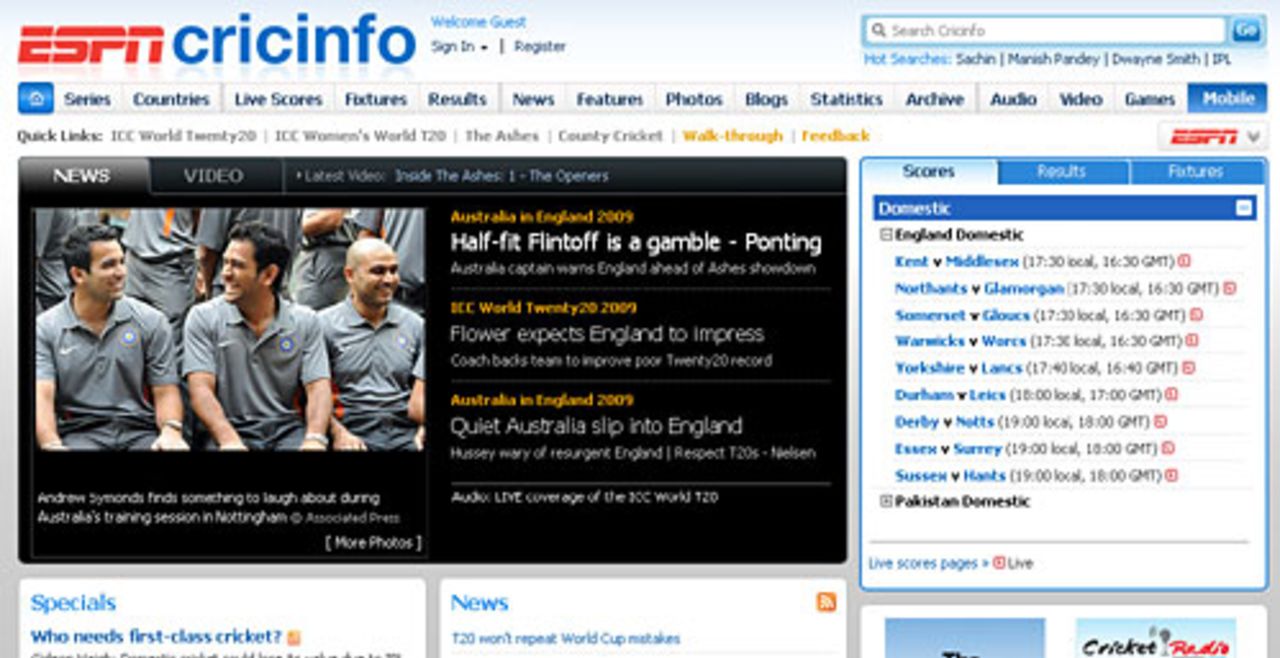Click live icon beside Kent v Middlesex
The image size is (1280, 658).
coord(1184,262)
